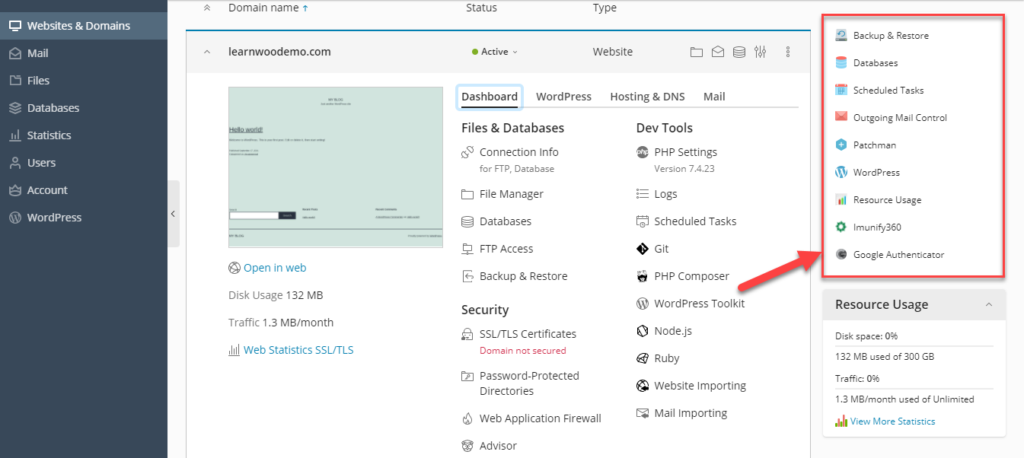This screenshot has width=1024, height=458.
Task: Click Databases in right panel
Action: (875, 63)
